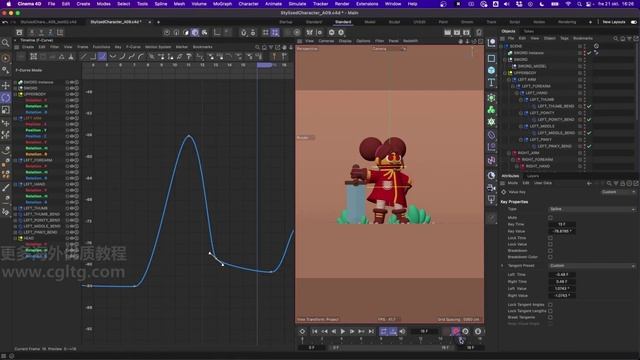Screen dimensions: 640x360
Task: Switch to the Takes tab
Action: (x=529, y=31)
